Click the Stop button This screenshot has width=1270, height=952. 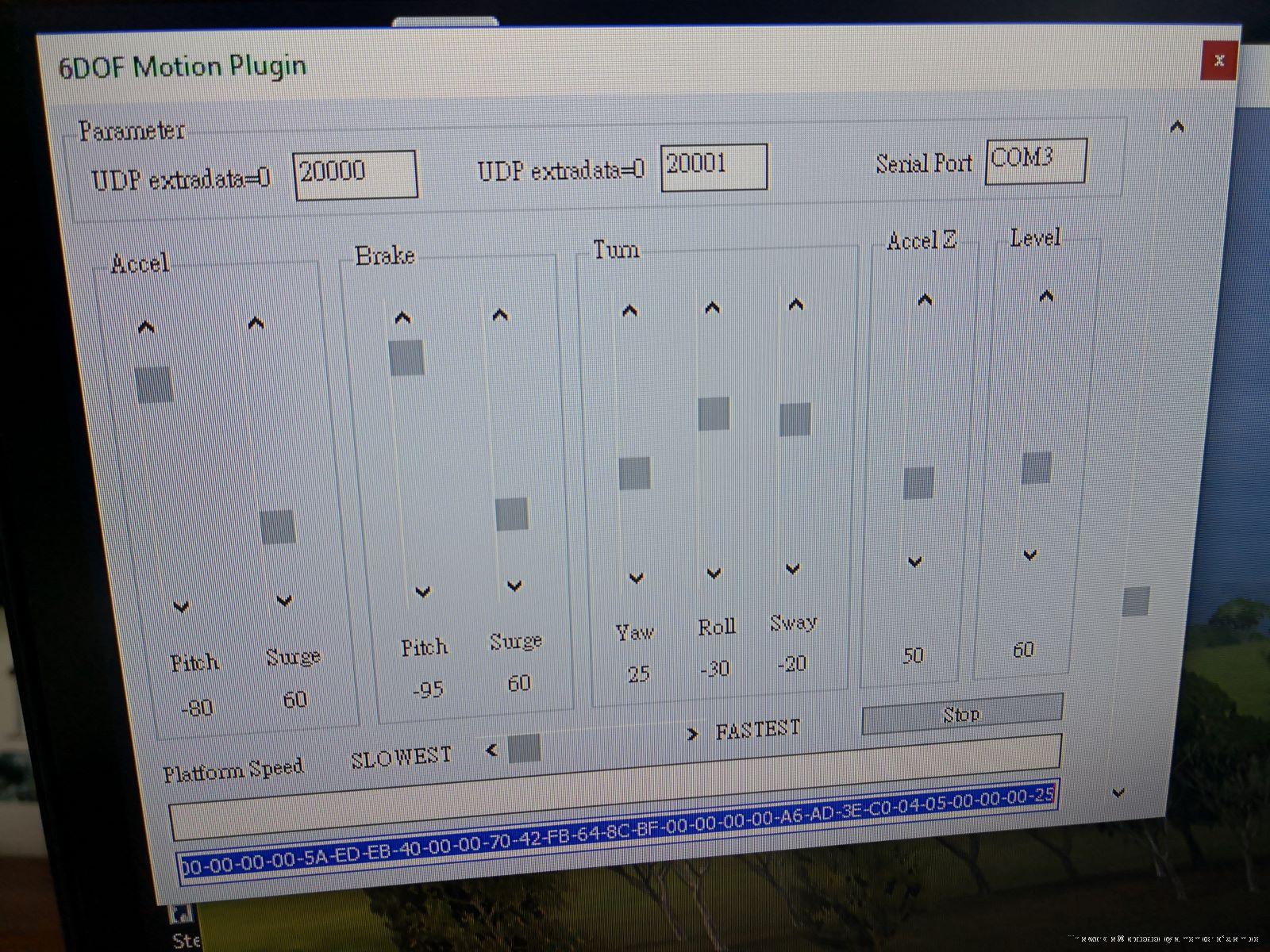click(961, 713)
